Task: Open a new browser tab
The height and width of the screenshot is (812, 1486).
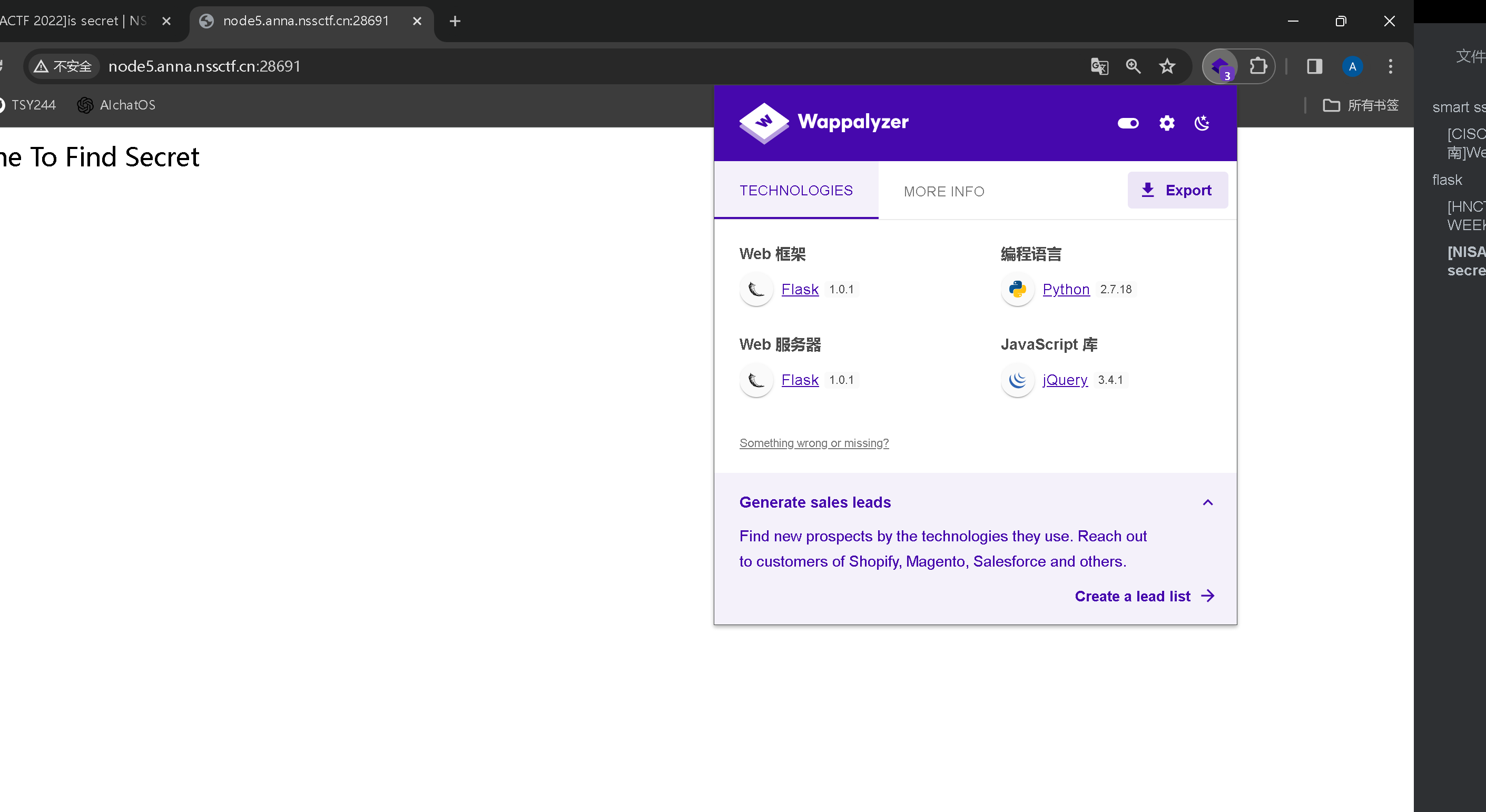Action: pyautogui.click(x=455, y=22)
